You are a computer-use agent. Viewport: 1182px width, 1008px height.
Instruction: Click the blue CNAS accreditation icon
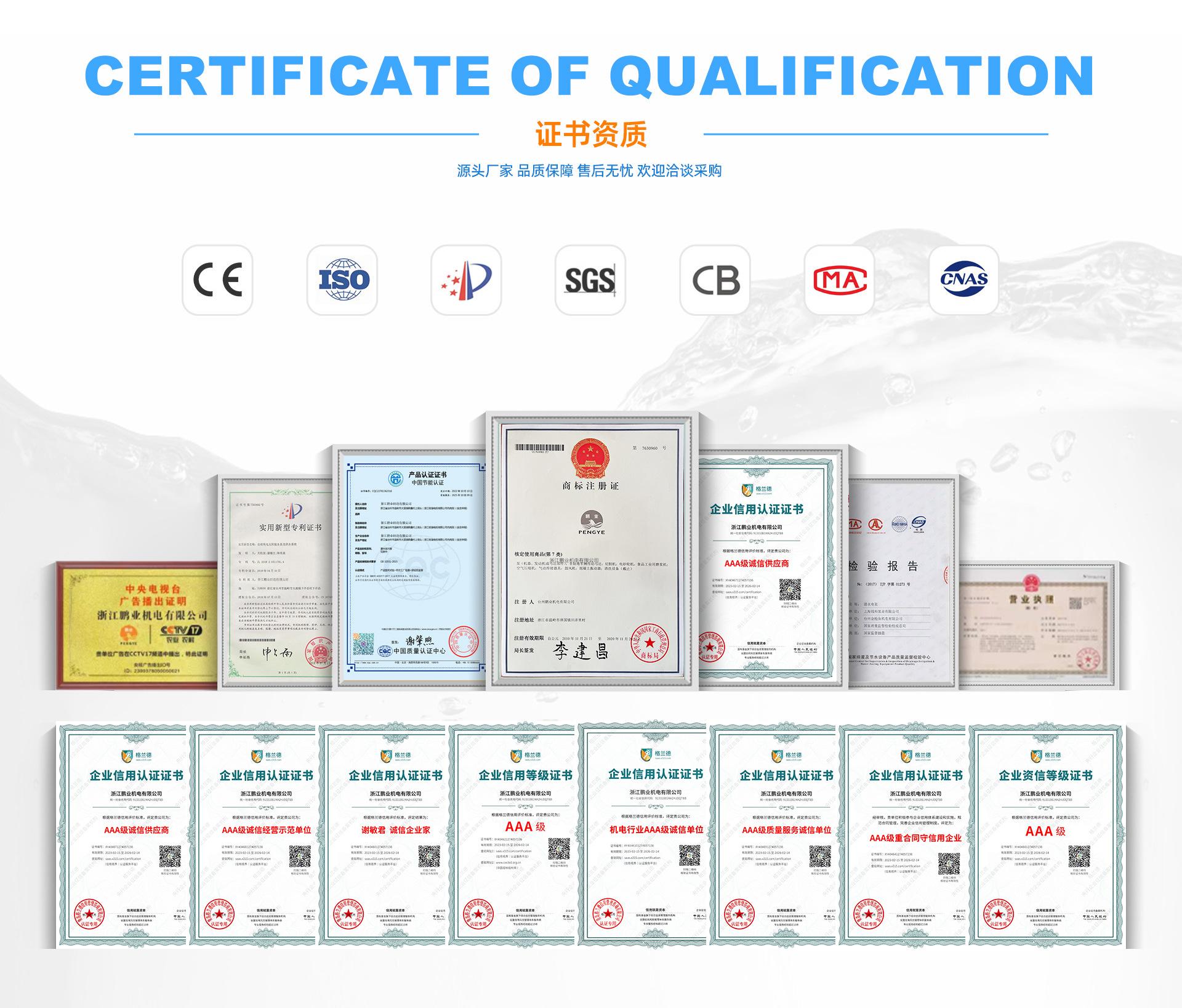pyautogui.click(x=963, y=280)
